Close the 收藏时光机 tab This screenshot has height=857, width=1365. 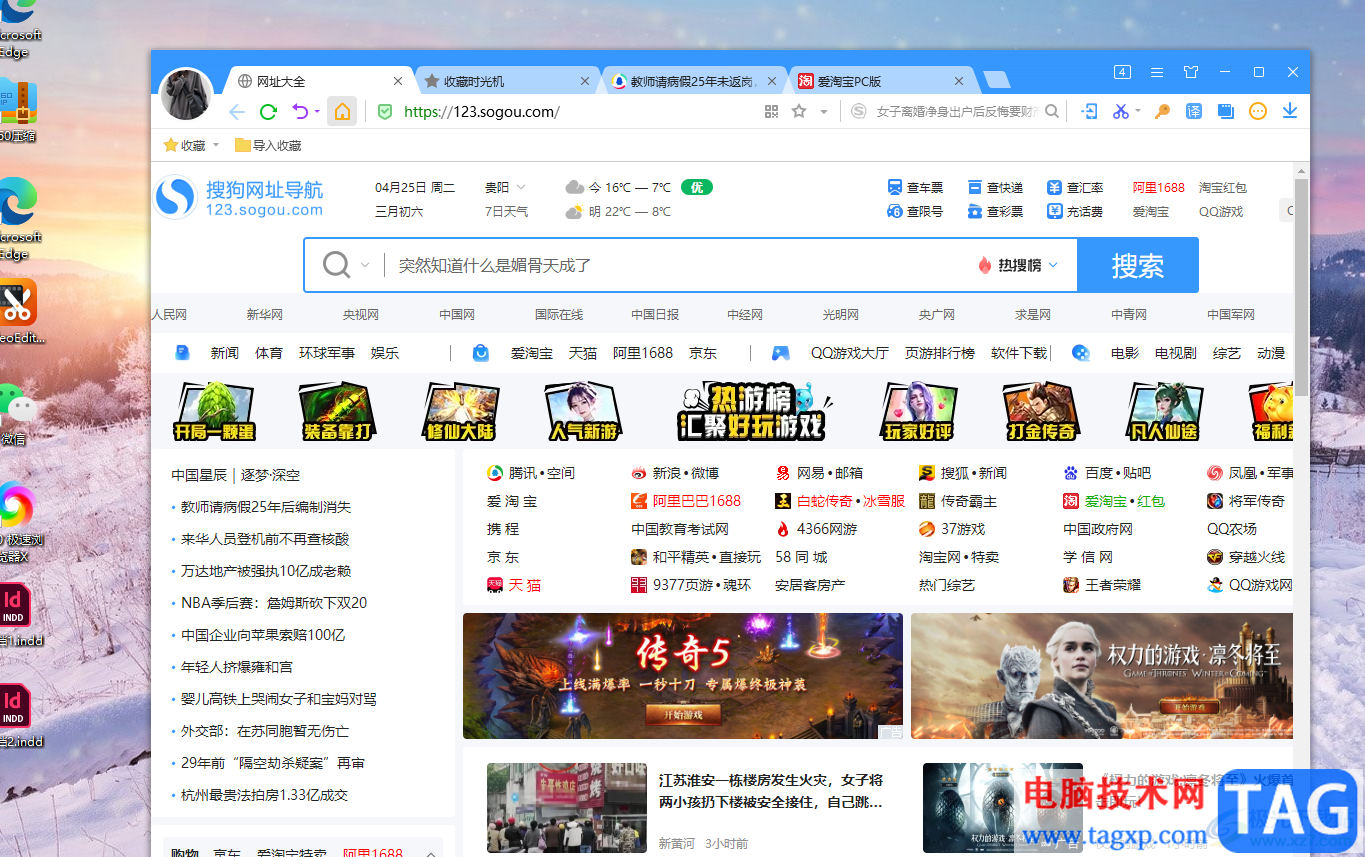pyautogui.click(x=585, y=82)
